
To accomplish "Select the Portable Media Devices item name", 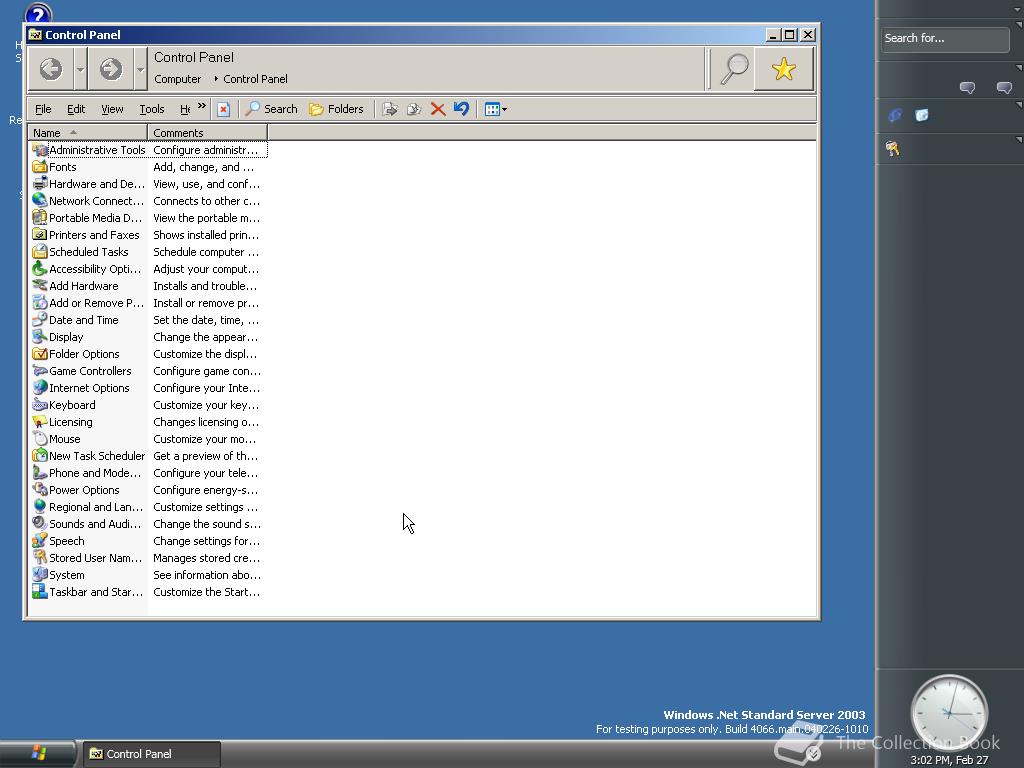I will (x=95, y=217).
